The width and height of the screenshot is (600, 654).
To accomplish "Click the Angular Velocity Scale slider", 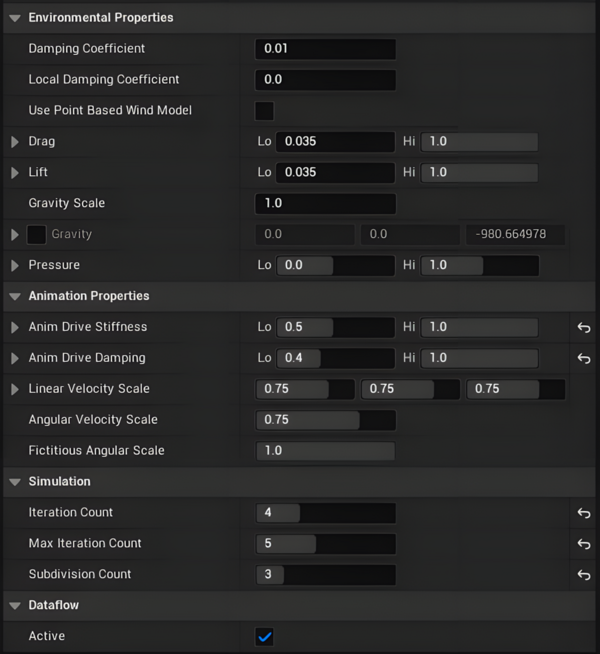I will (326, 420).
